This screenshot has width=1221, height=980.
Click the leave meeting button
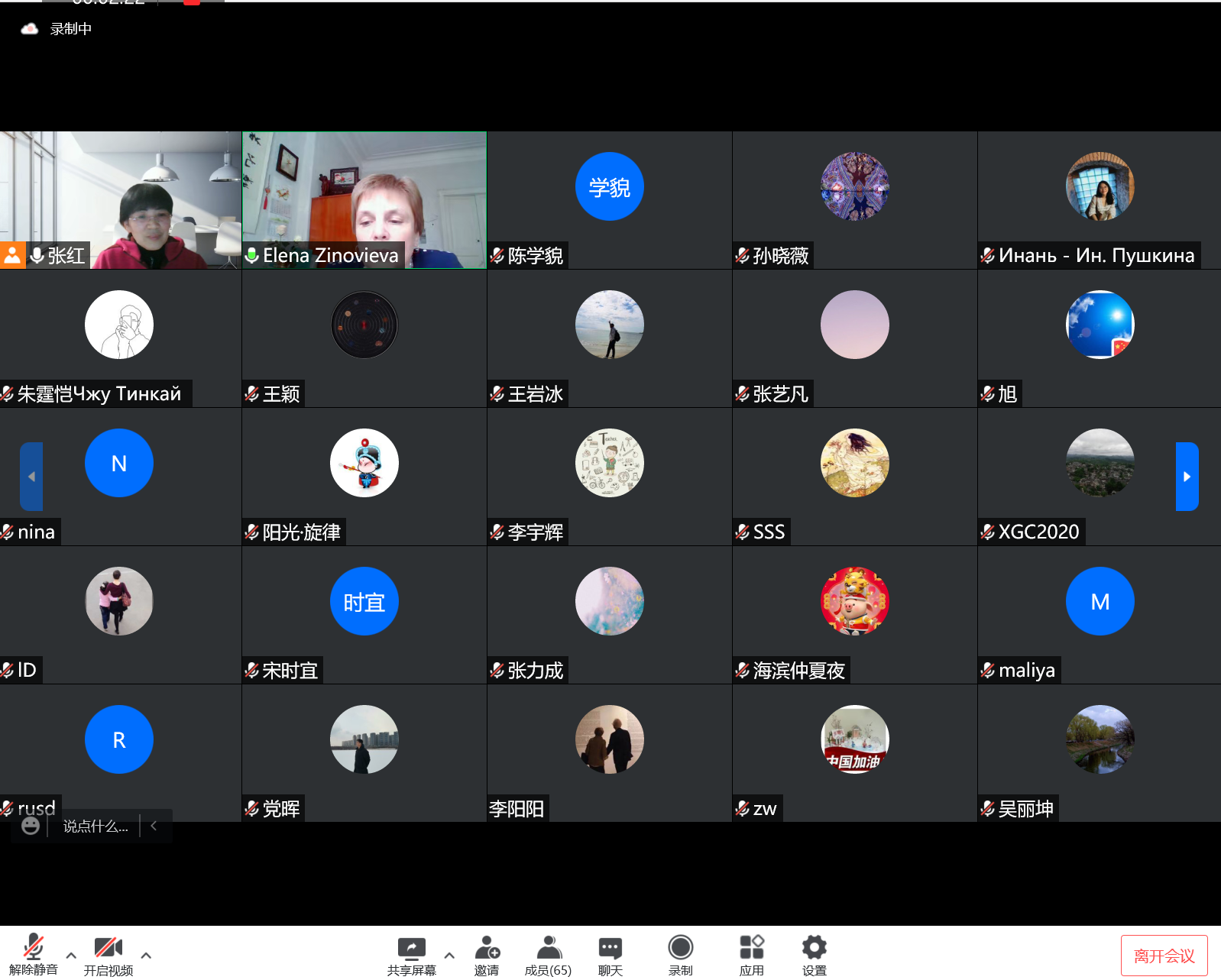pyautogui.click(x=1164, y=956)
